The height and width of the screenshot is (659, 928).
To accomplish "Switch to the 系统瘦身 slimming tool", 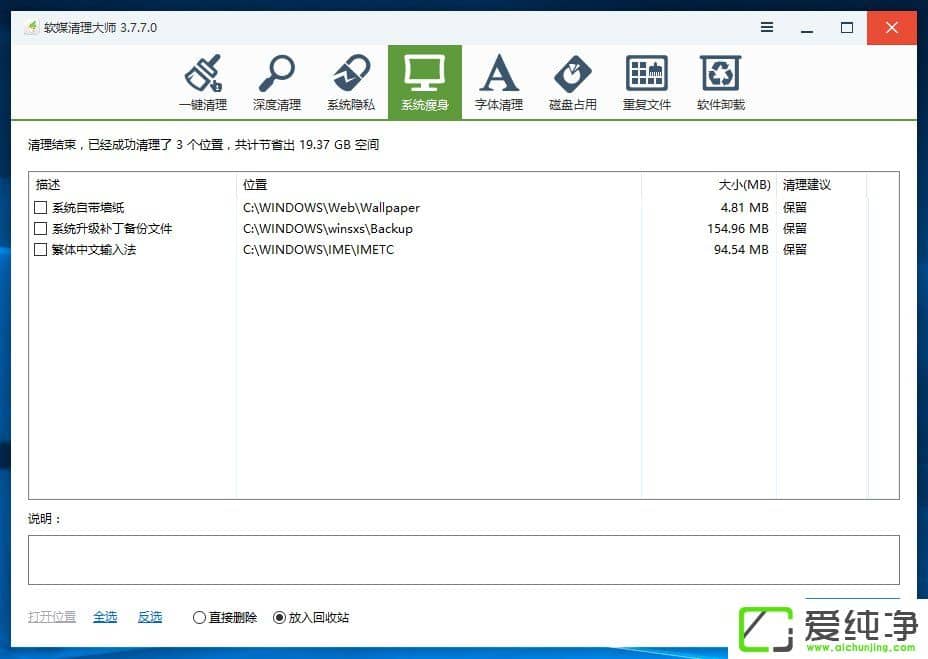I will pos(425,82).
